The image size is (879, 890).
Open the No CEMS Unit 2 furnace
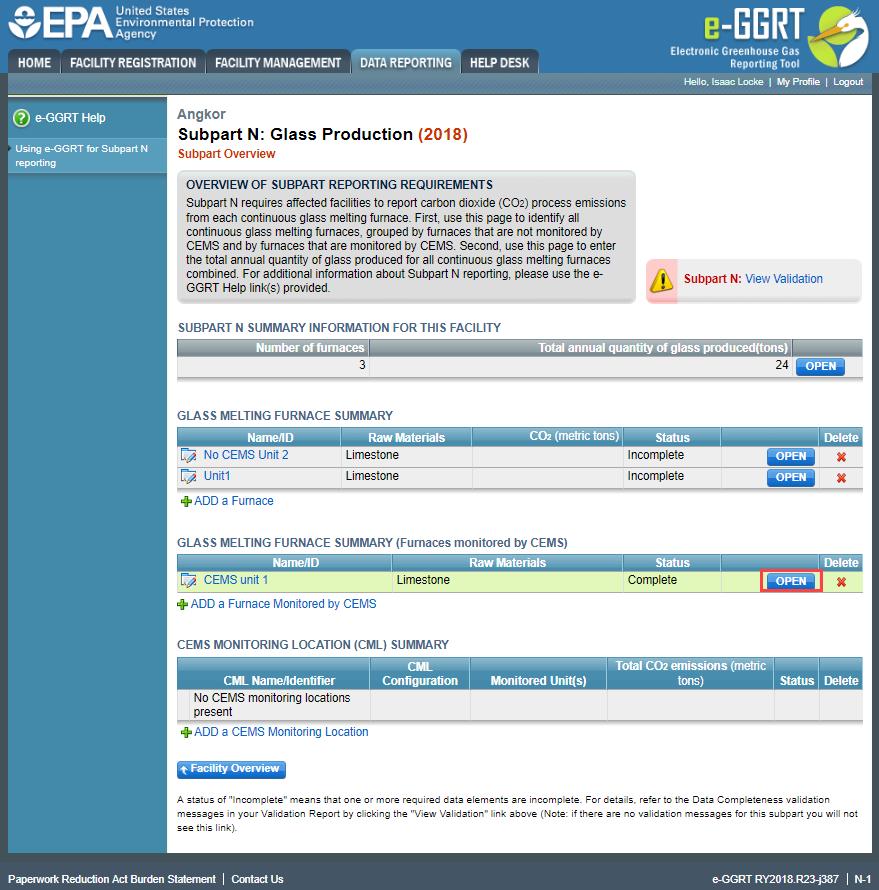[x=790, y=456]
